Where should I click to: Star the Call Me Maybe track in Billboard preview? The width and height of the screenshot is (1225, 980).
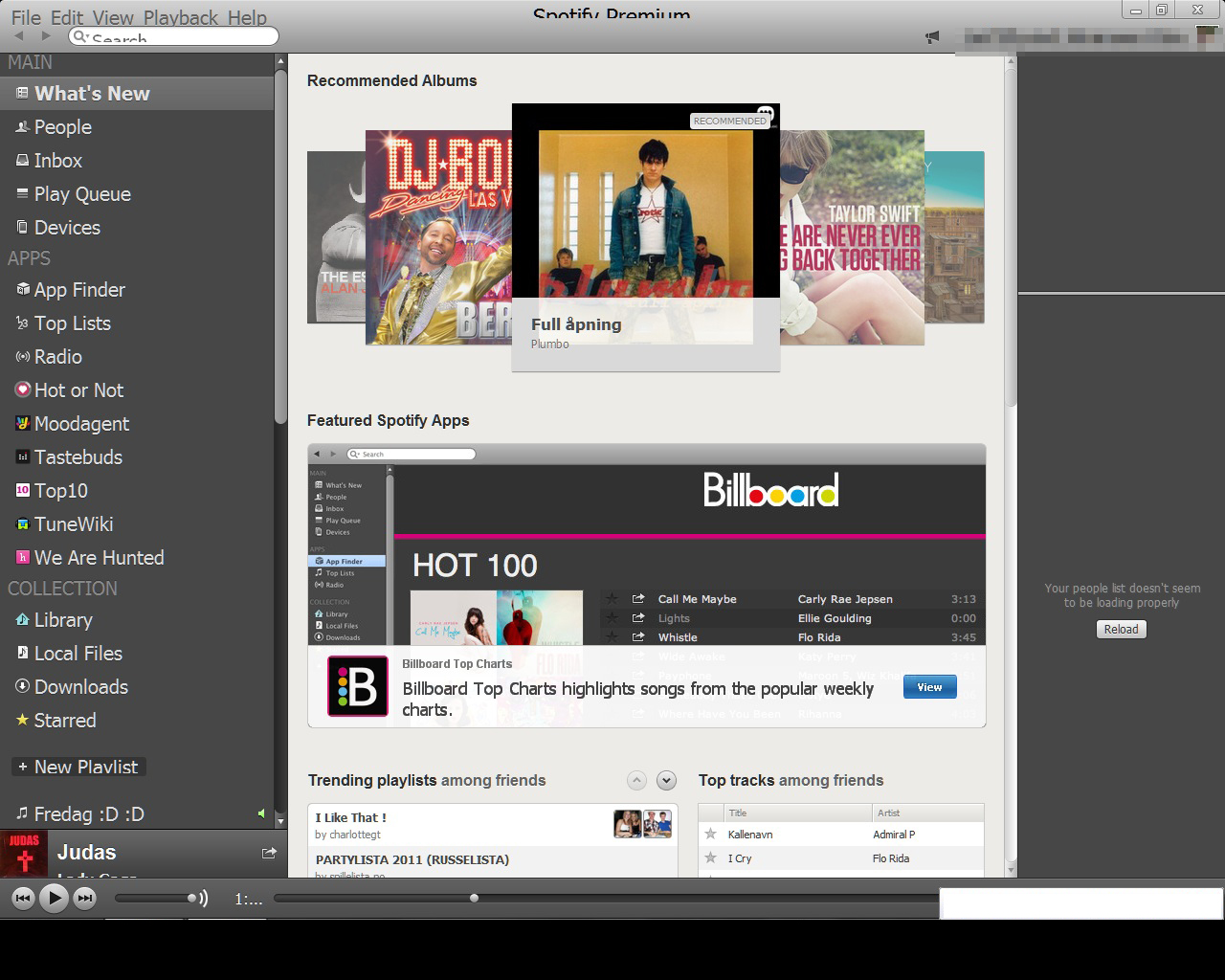click(x=612, y=599)
